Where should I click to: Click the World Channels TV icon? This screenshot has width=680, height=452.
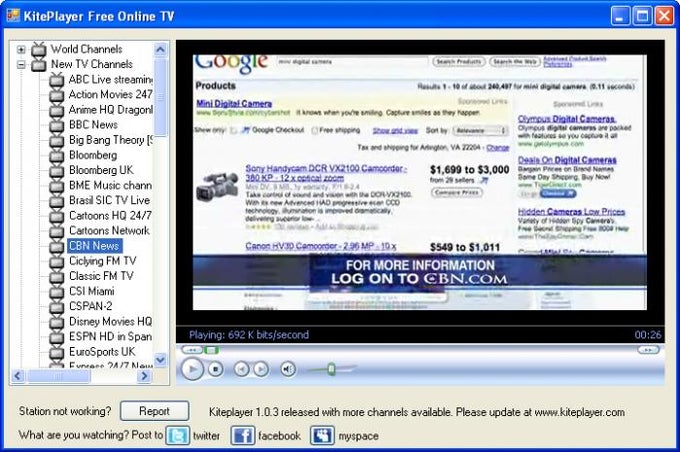click(39, 49)
